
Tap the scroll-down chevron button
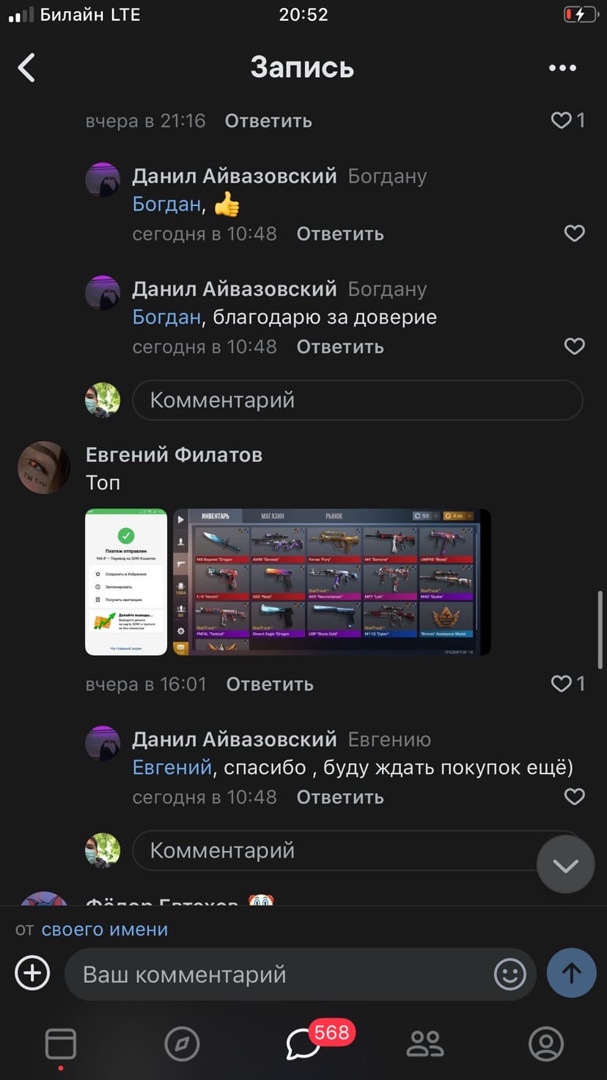pos(566,864)
